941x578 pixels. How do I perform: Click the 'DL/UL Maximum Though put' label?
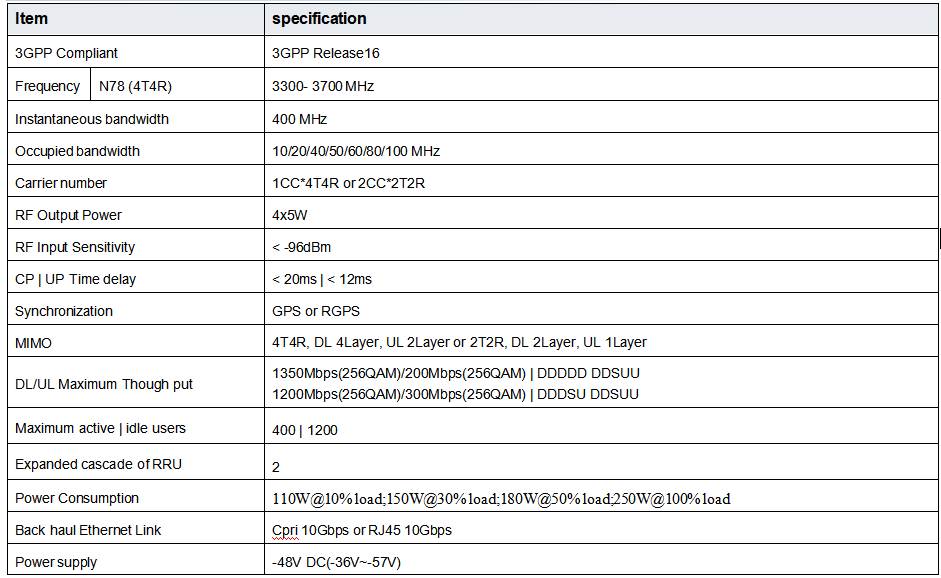(x=104, y=384)
